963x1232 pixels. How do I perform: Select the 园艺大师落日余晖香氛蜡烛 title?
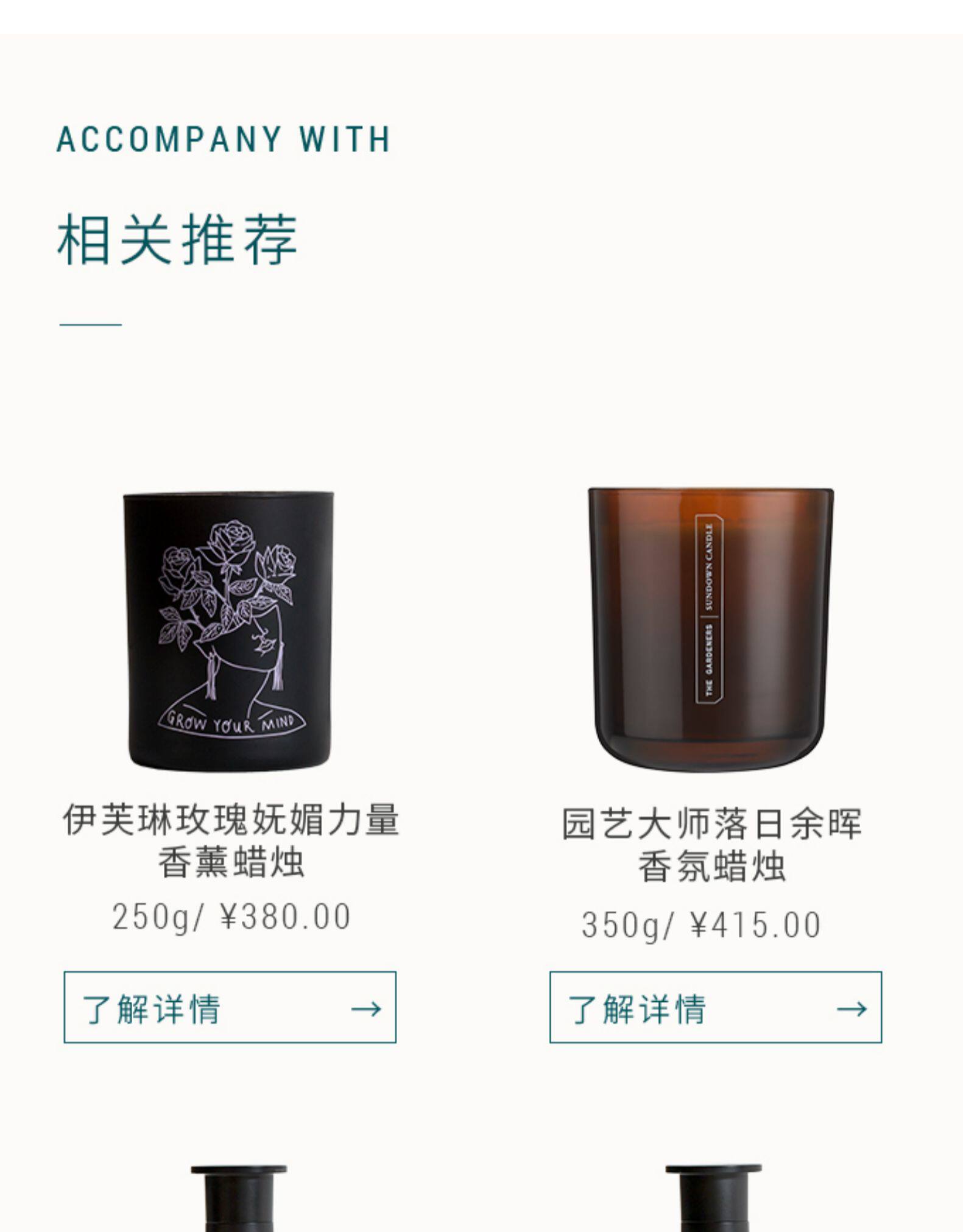coord(711,845)
